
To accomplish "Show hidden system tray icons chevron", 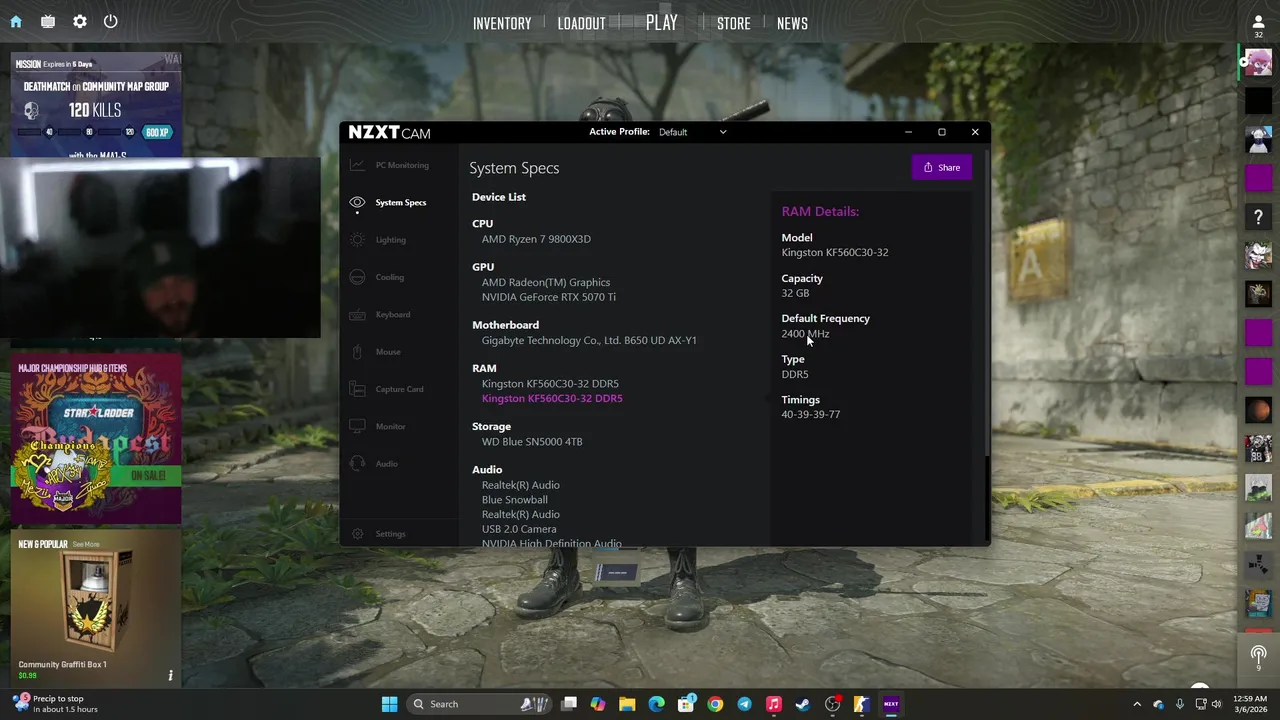I will pos(1137,704).
